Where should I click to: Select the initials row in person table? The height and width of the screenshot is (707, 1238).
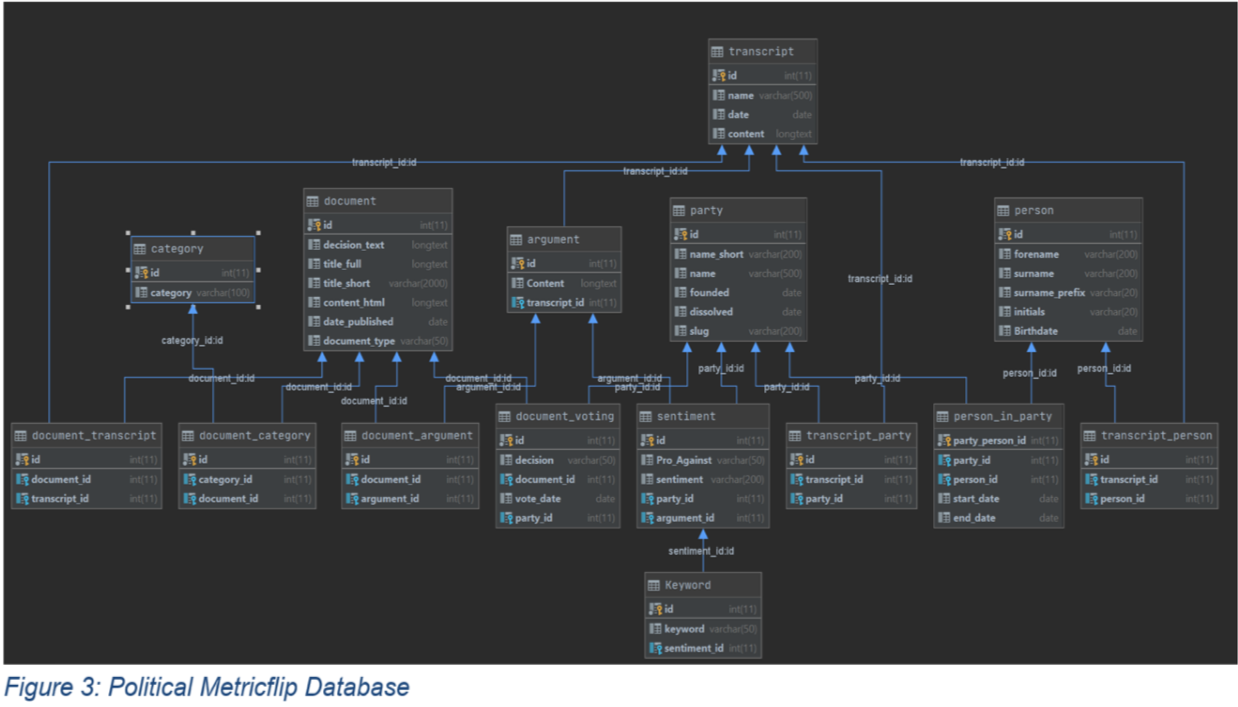[x=1068, y=312]
